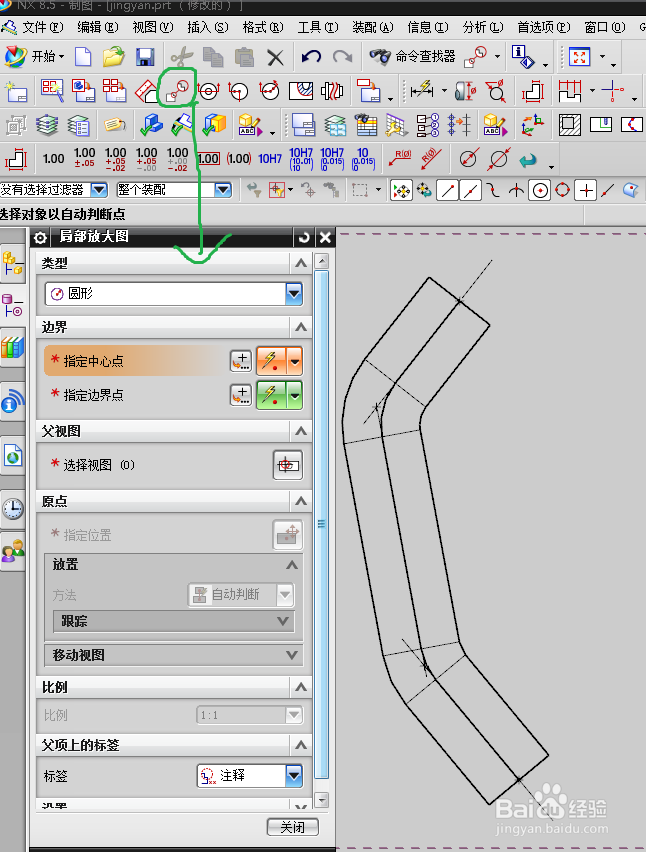Toggle the snap End Point option
This screenshot has width=646, height=852.
click(x=447, y=191)
